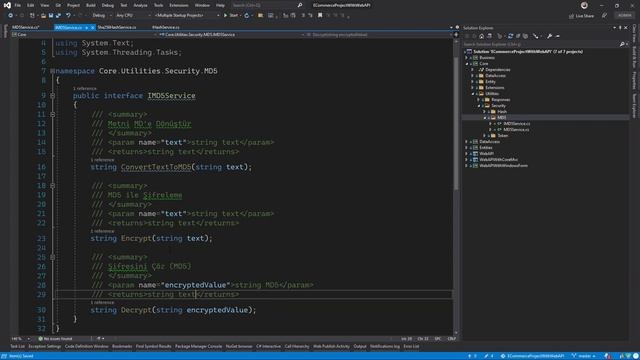The height and width of the screenshot is (360, 640).
Task: Select IMD5Service.cs in Solution Explorer
Action: click(516, 123)
